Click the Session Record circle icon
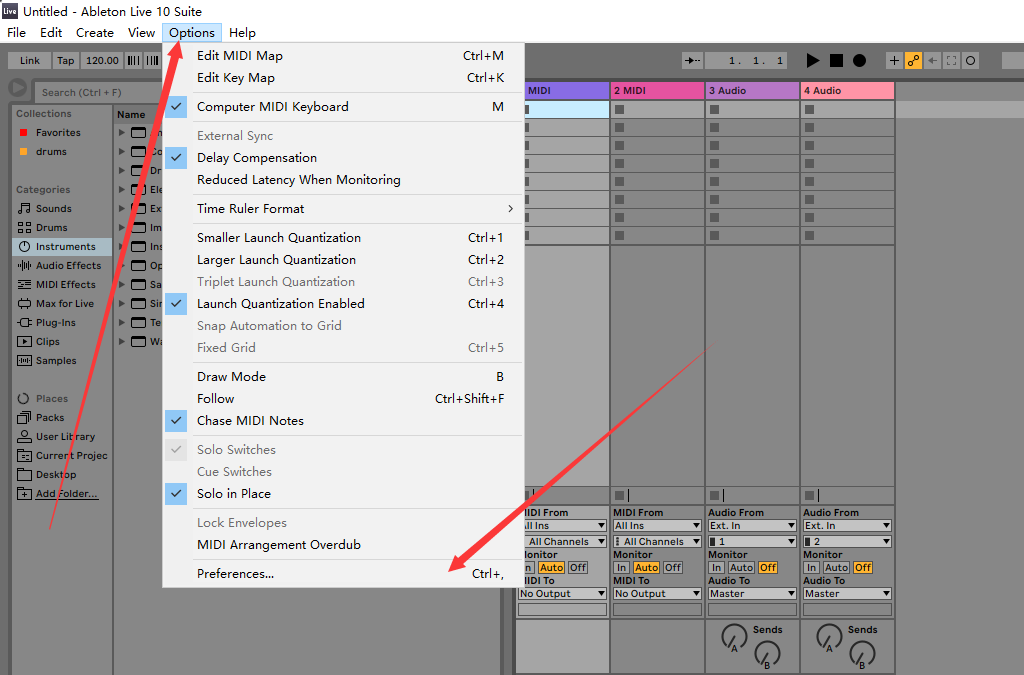Image resolution: width=1024 pixels, height=675 pixels. tap(970, 61)
